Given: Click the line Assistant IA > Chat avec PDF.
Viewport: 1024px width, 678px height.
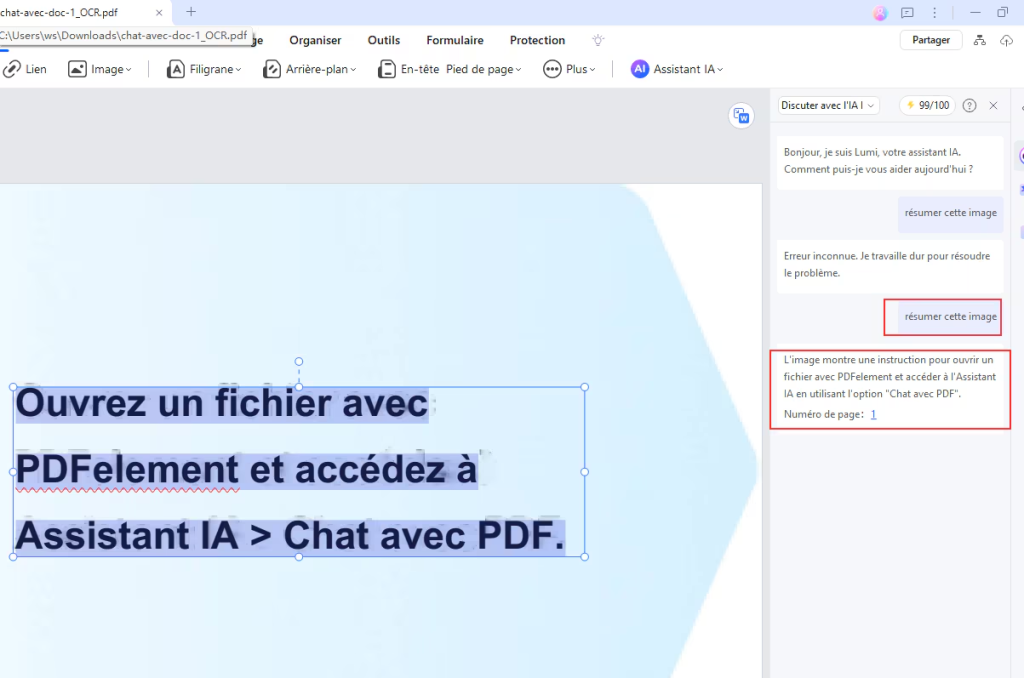Looking at the screenshot, I should coord(290,536).
